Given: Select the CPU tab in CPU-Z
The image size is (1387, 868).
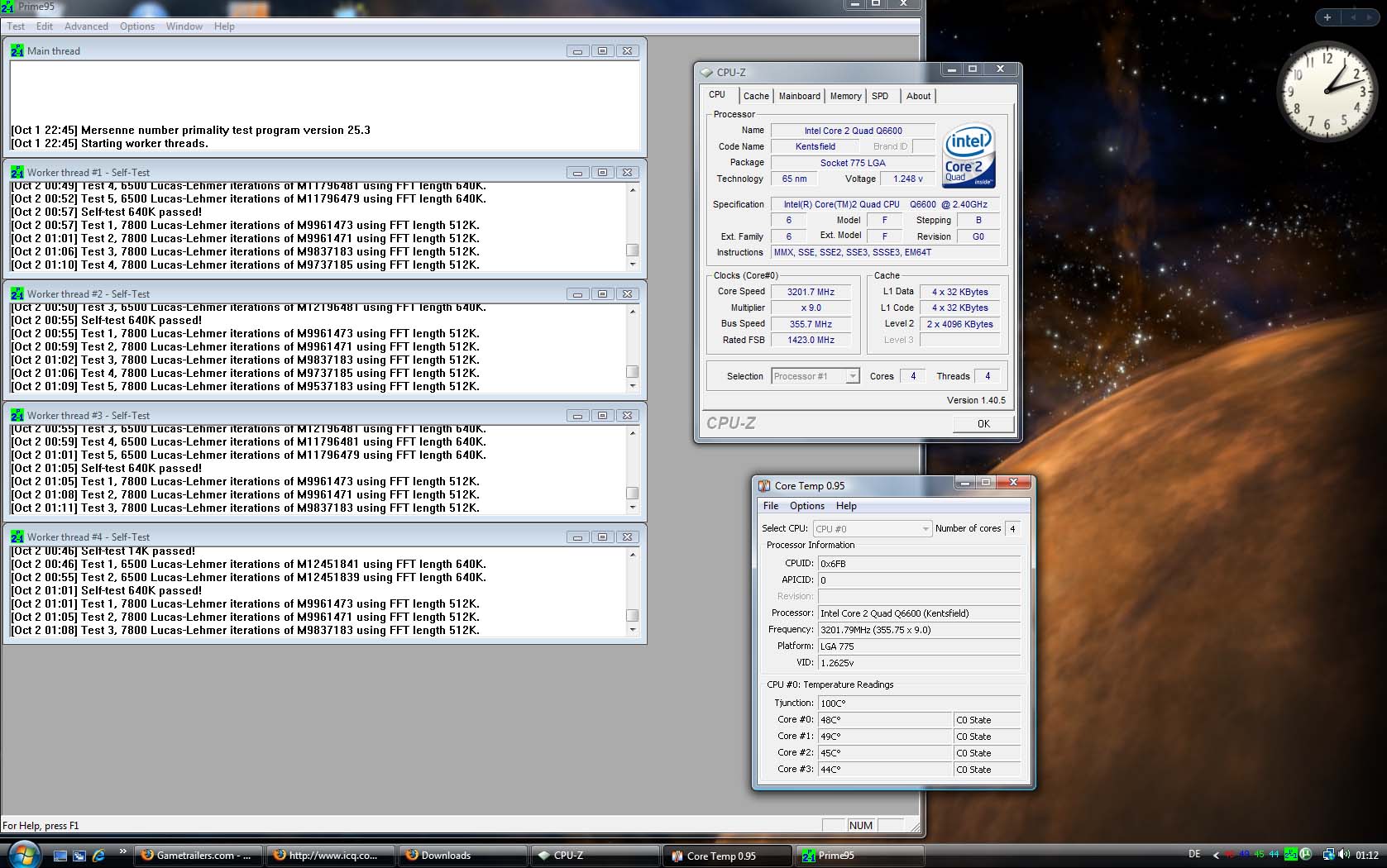Looking at the screenshot, I should (717, 94).
